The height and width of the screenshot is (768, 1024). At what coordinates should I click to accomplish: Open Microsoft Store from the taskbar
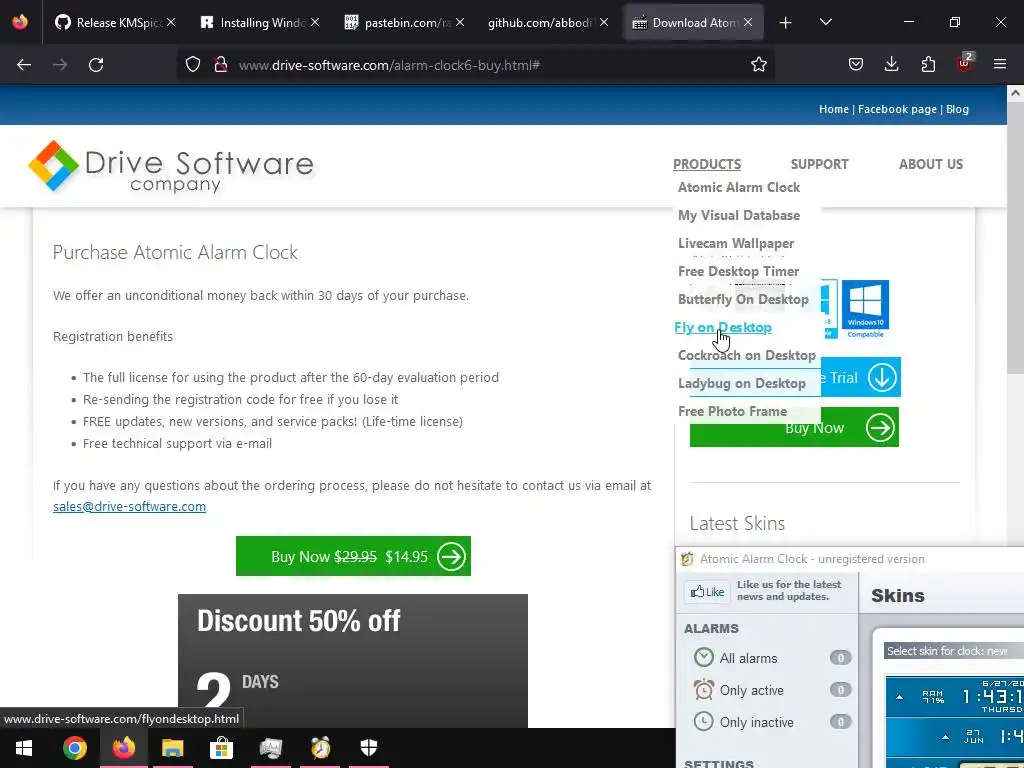point(221,748)
